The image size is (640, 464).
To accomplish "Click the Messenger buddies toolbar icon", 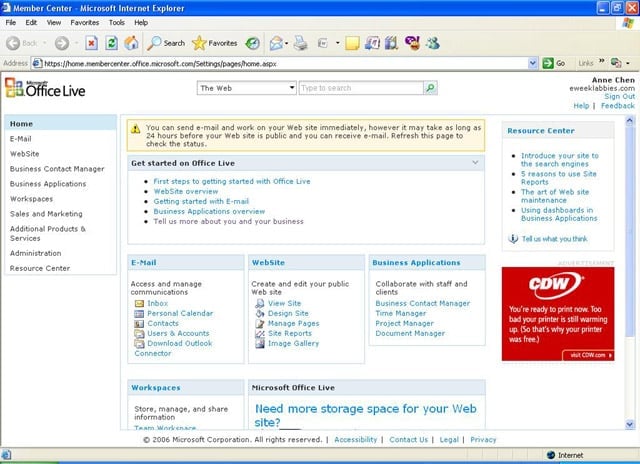I will 432,43.
